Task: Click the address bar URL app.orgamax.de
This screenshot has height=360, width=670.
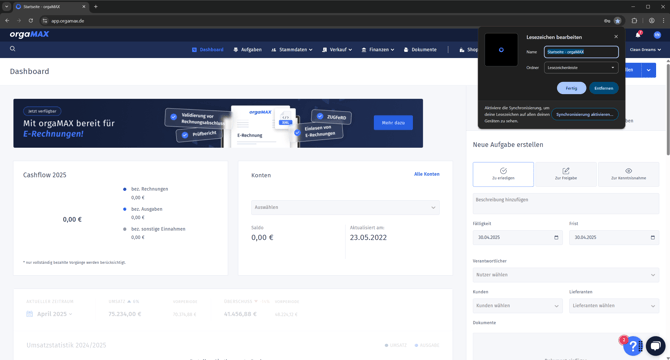Action: [x=68, y=20]
